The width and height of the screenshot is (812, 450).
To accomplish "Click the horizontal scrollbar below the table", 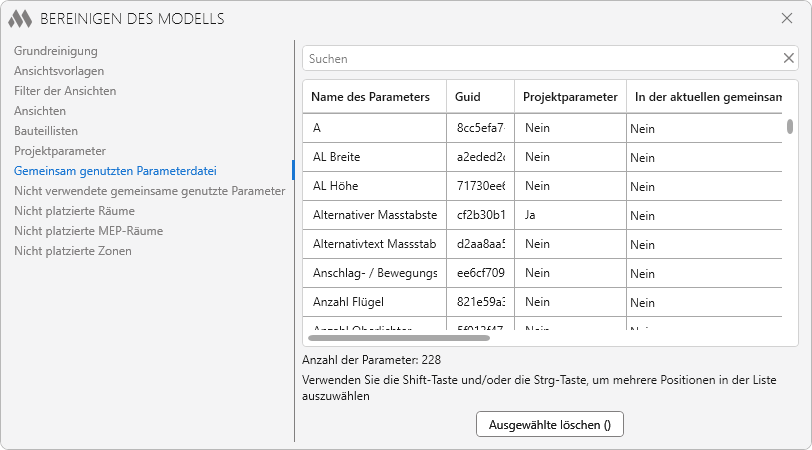I will tap(400, 338).
